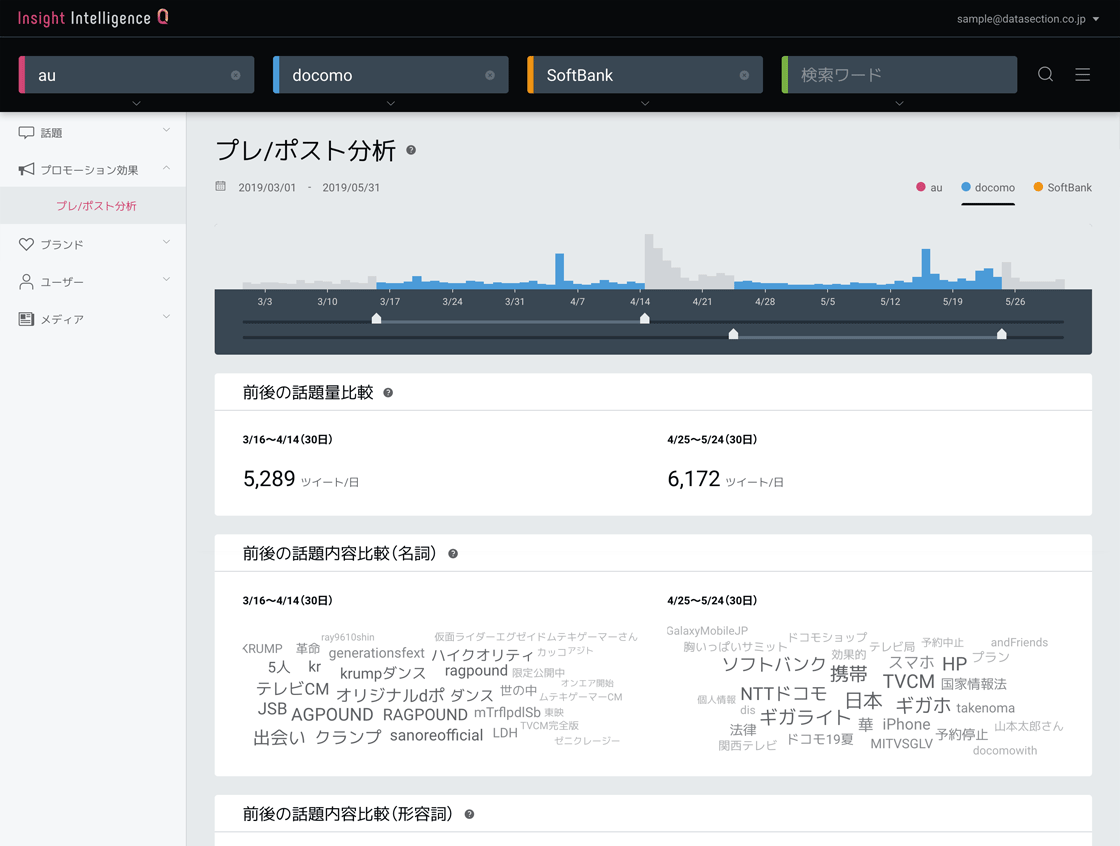This screenshot has width=1120, height=846.
Task: Expand the ユーザー sidebar section
Action: coord(166,279)
